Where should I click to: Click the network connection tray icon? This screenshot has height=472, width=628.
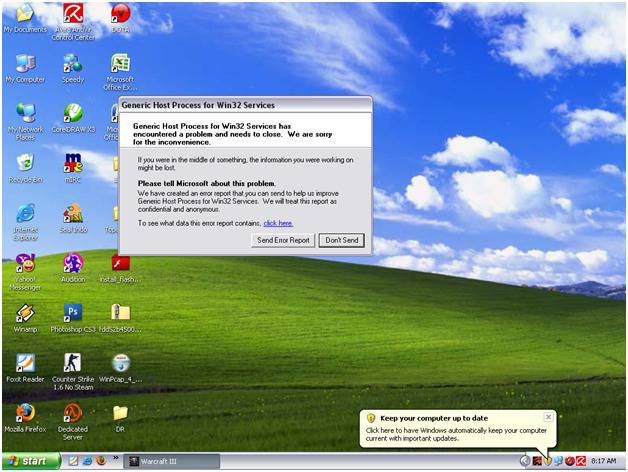coord(558,461)
